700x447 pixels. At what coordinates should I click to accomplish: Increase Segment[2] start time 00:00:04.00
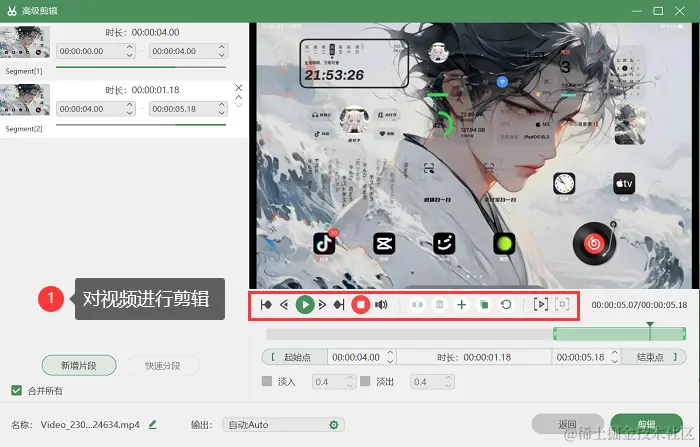coord(129,104)
